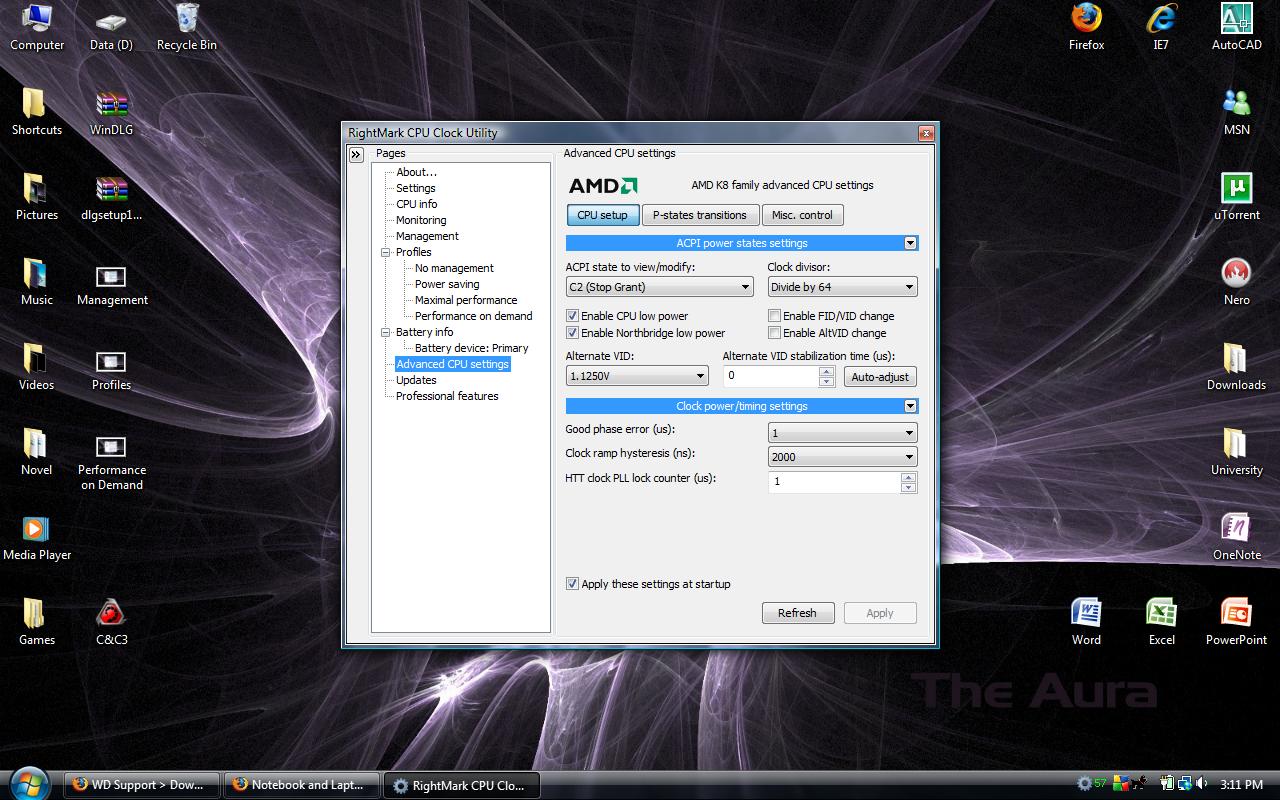This screenshot has height=800, width=1280.
Task: Open the Power saving profile page
Action: click(447, 284)
